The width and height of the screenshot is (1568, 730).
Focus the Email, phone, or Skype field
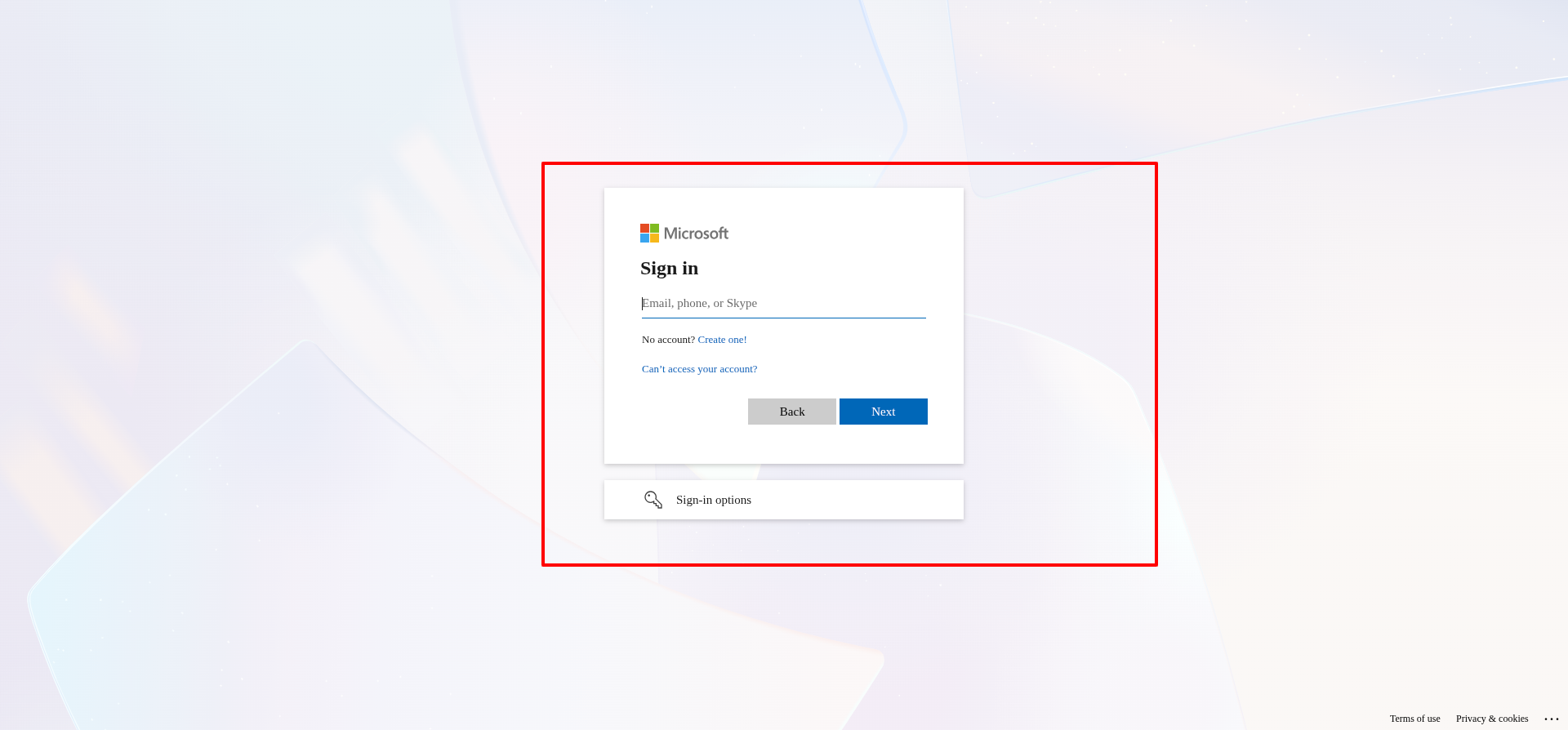point(784,304)
